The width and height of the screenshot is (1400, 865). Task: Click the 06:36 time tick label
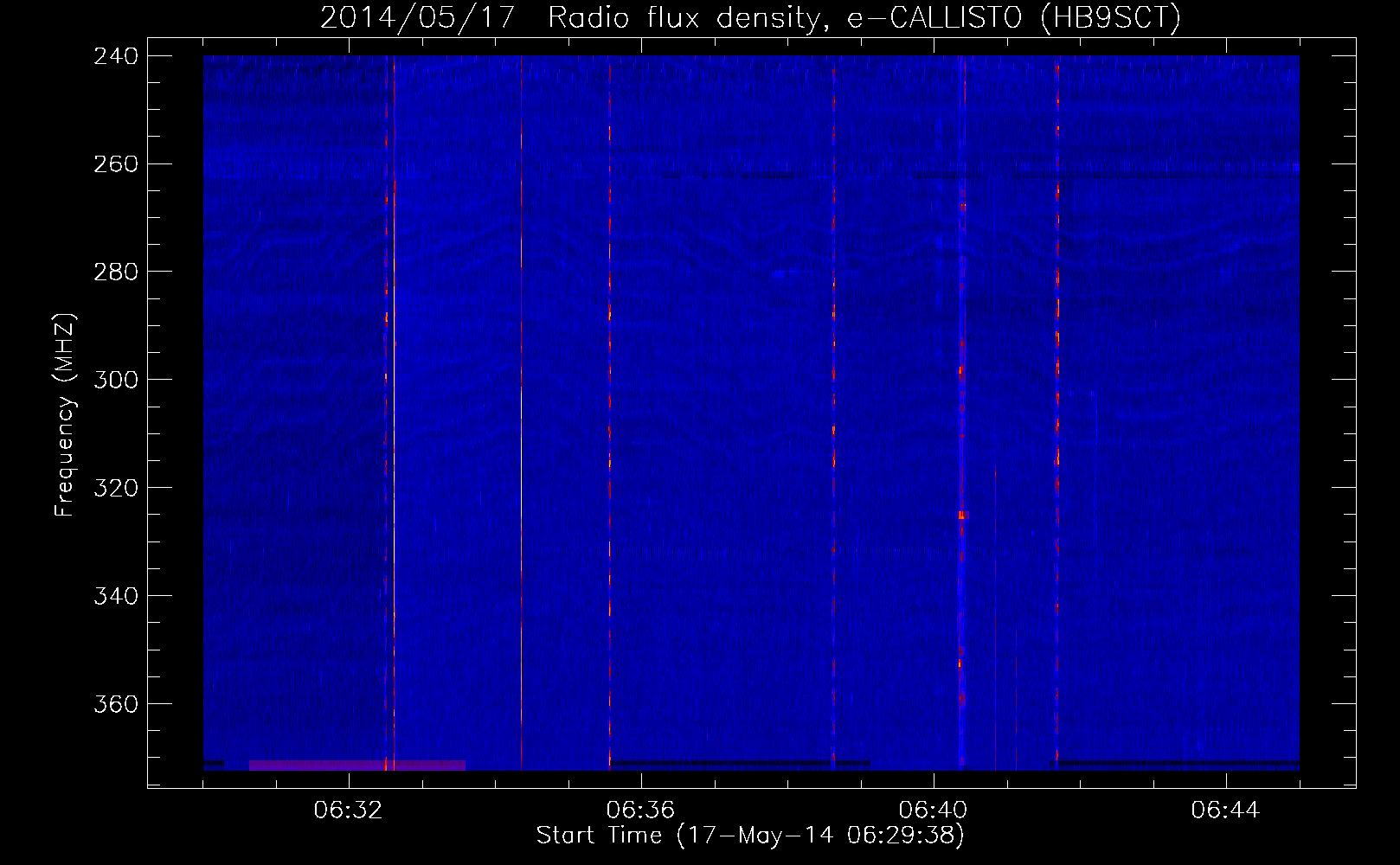[x=640, y=811]
